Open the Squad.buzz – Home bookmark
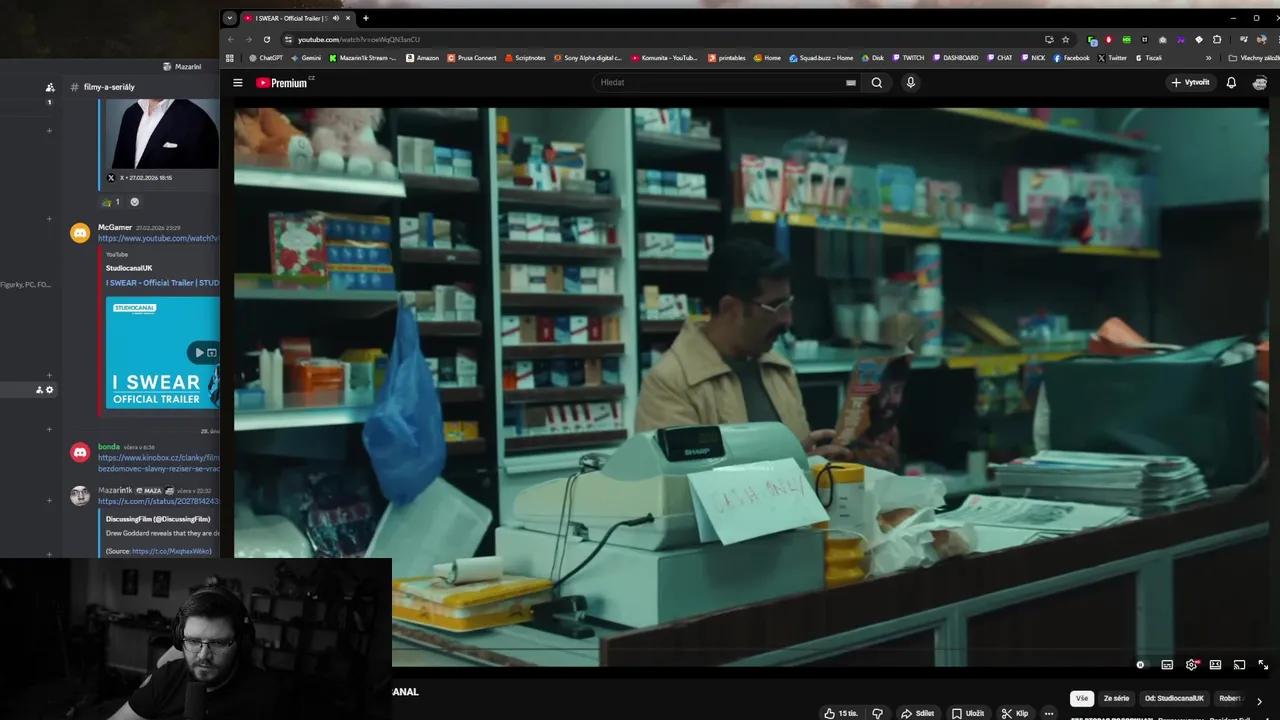This screenshot has width=1280, height=720. point(821,58)
